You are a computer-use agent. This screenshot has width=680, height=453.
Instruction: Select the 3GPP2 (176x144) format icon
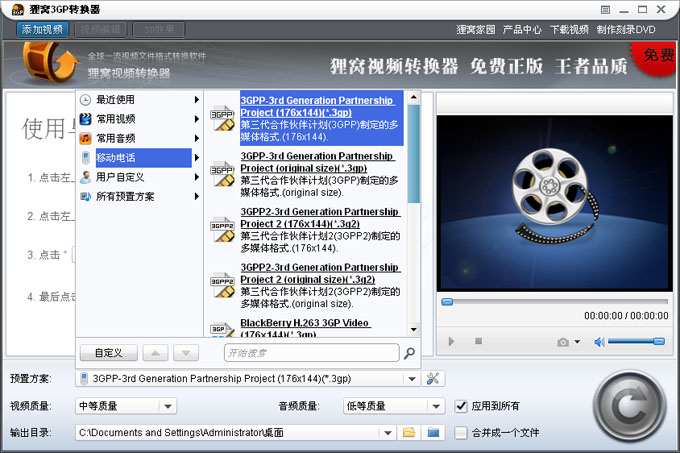(222, 229)
